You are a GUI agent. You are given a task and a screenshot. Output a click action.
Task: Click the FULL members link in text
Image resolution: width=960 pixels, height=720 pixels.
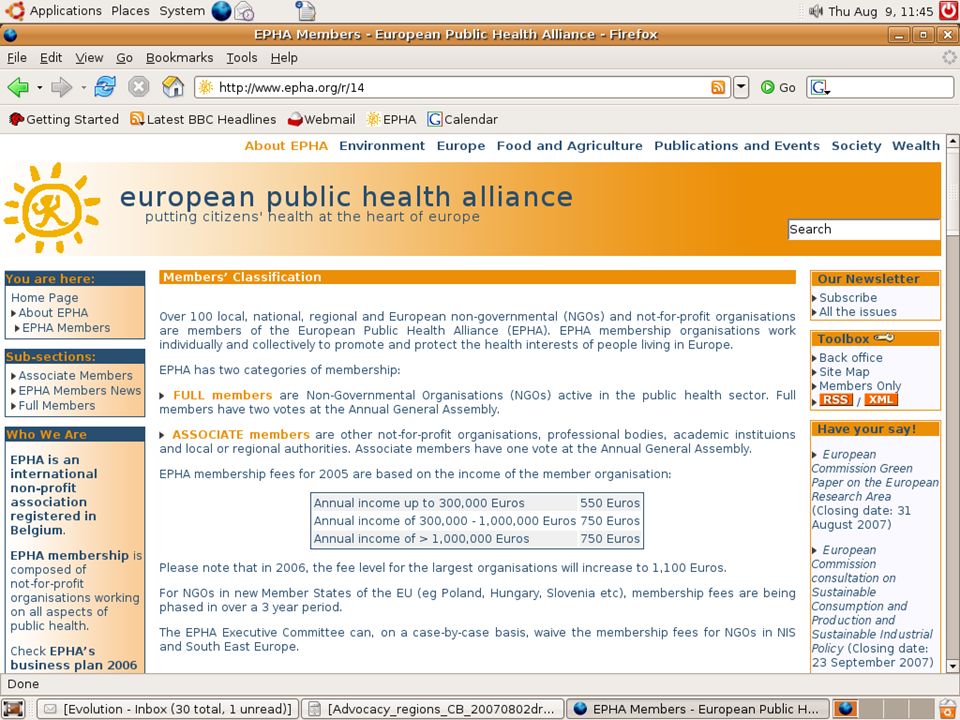coord(222,396)
